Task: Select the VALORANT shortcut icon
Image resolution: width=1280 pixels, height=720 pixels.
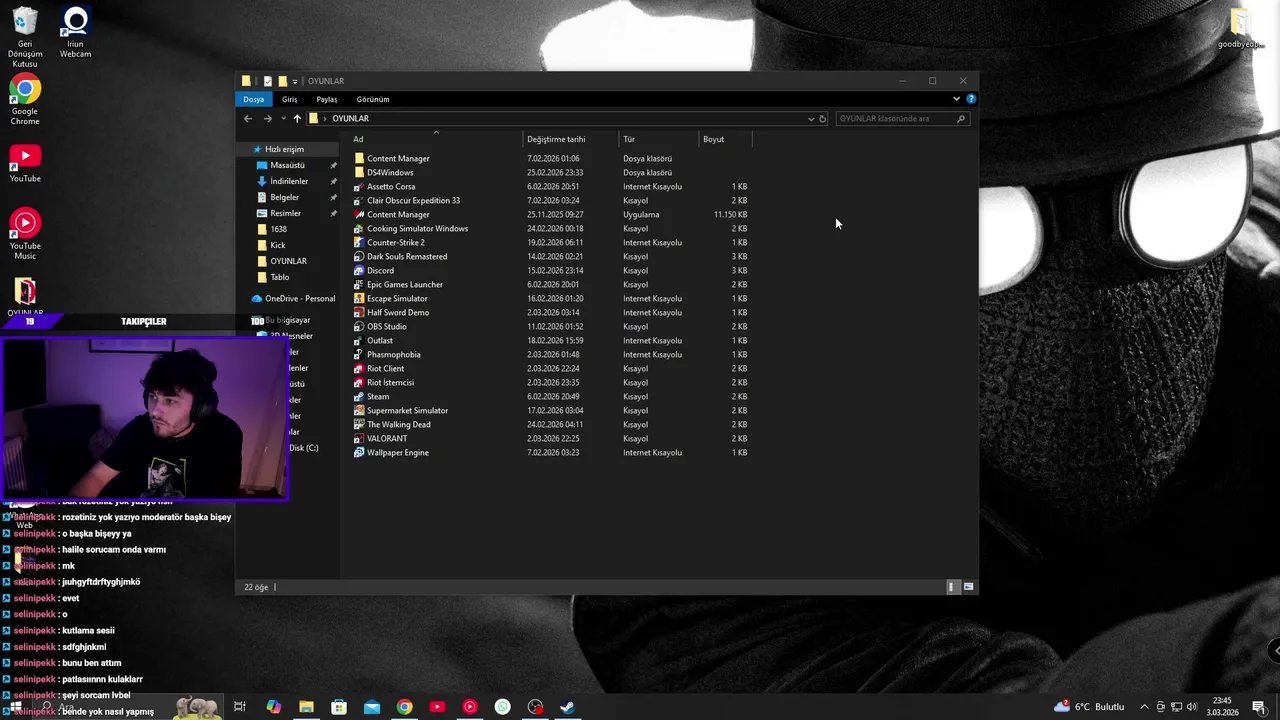Action: click(x=359, y=439)
